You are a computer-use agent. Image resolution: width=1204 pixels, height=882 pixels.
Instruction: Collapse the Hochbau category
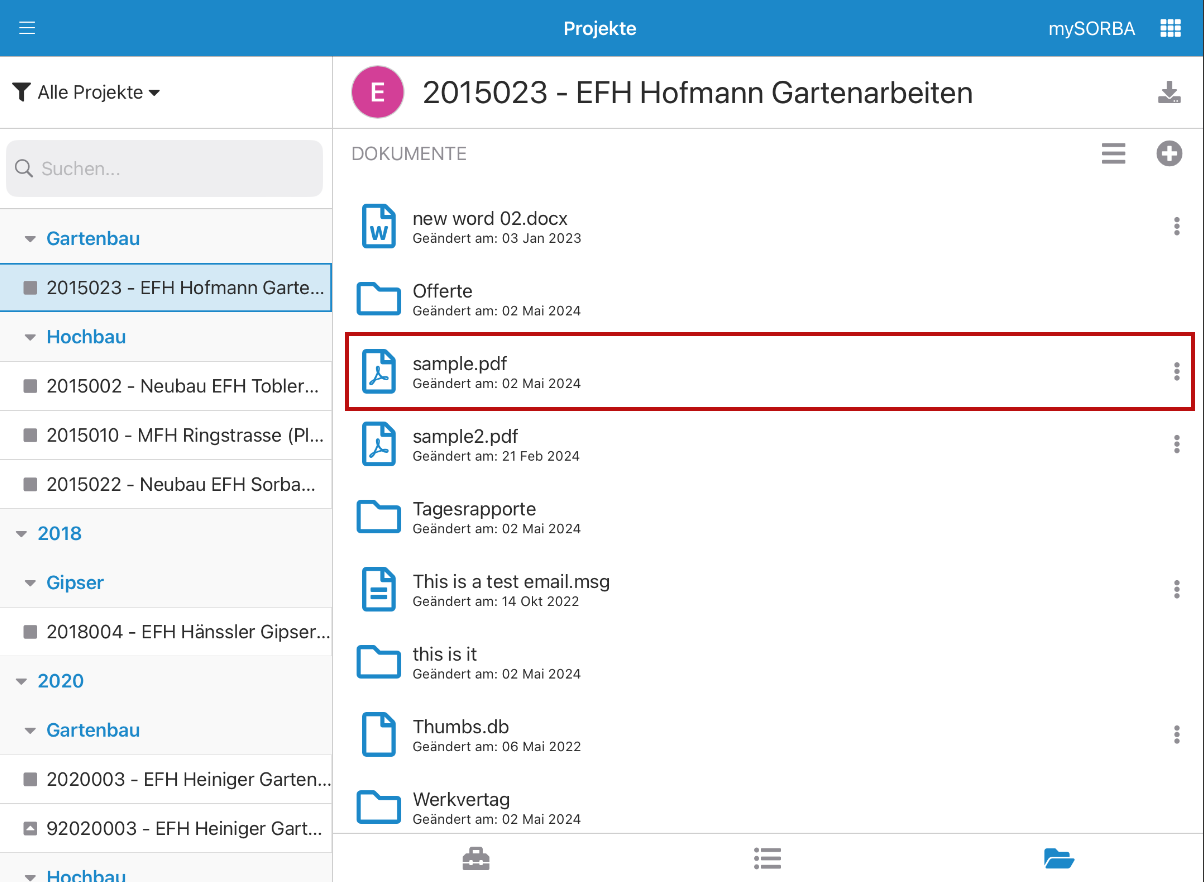click(30, 338)
